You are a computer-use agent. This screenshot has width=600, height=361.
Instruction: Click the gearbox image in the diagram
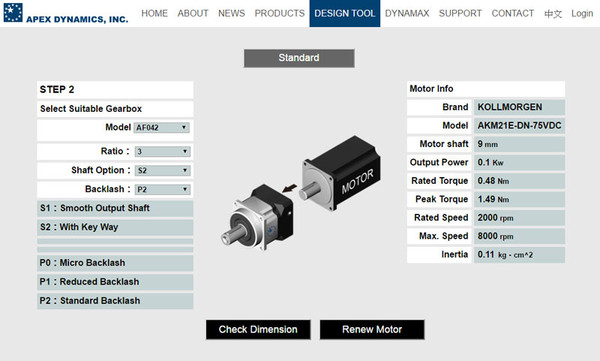(x=258, y=217)
